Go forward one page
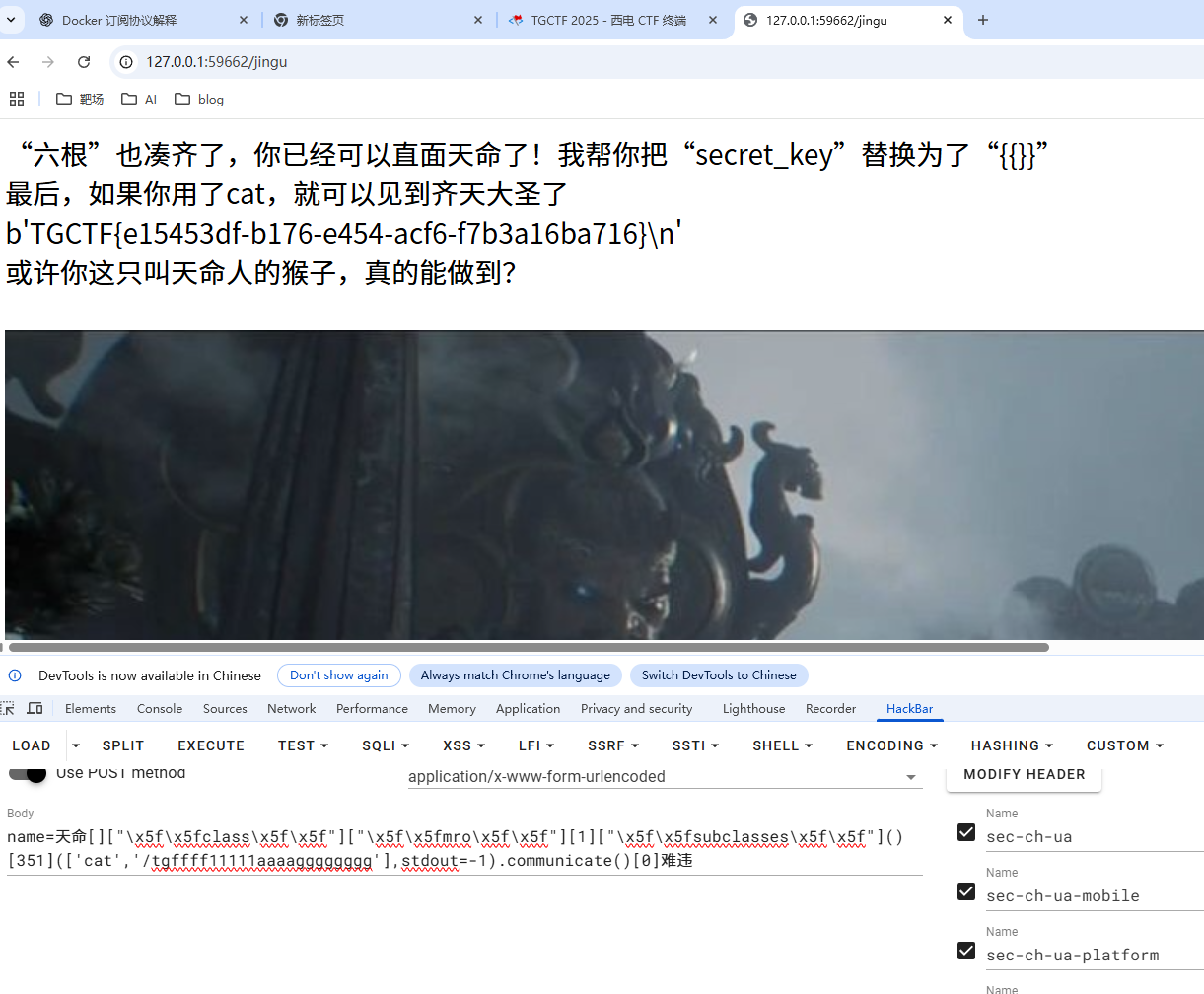This screenshot has height=994, width=1204. pyautogui.click(x=48, y=62)
